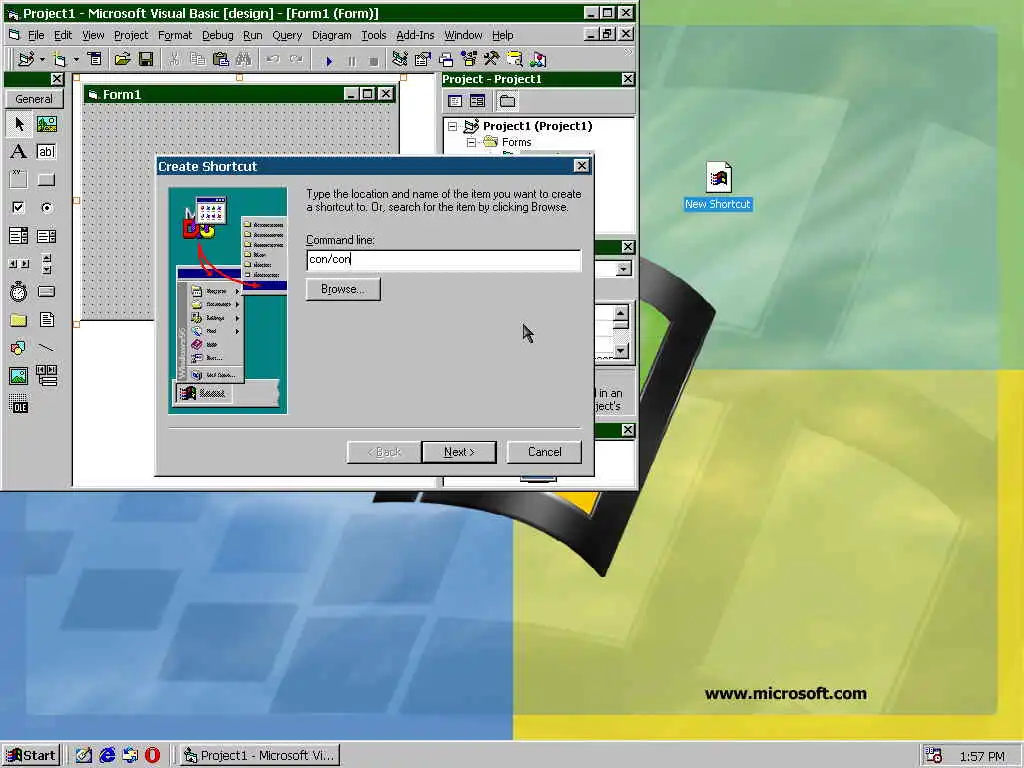The height and width of the screenshot is (768, 1024).
Task: Open the Add Project dropdown arrow
Action: point(42,59)
